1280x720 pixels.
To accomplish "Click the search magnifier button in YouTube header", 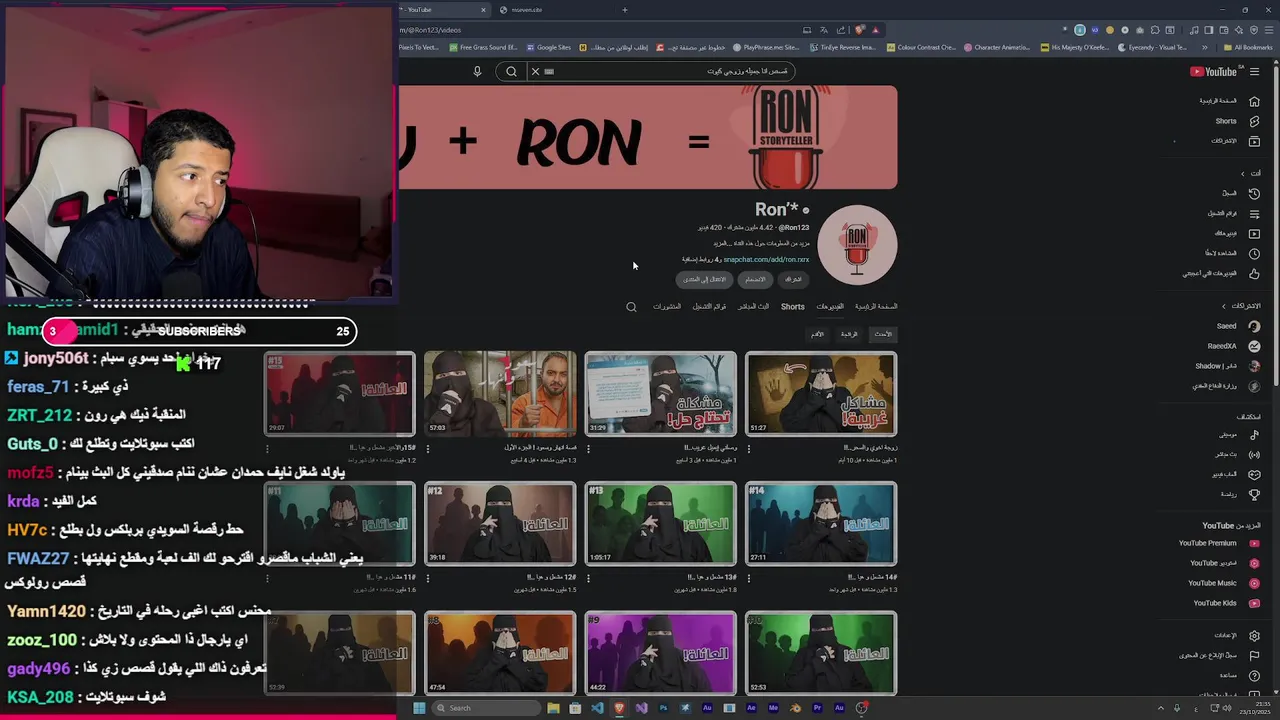I will tap(511, 71).
